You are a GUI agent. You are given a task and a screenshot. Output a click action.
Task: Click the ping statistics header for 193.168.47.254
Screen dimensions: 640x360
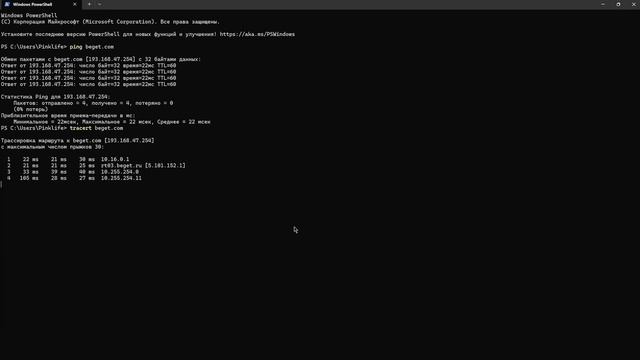coord(56,97)
